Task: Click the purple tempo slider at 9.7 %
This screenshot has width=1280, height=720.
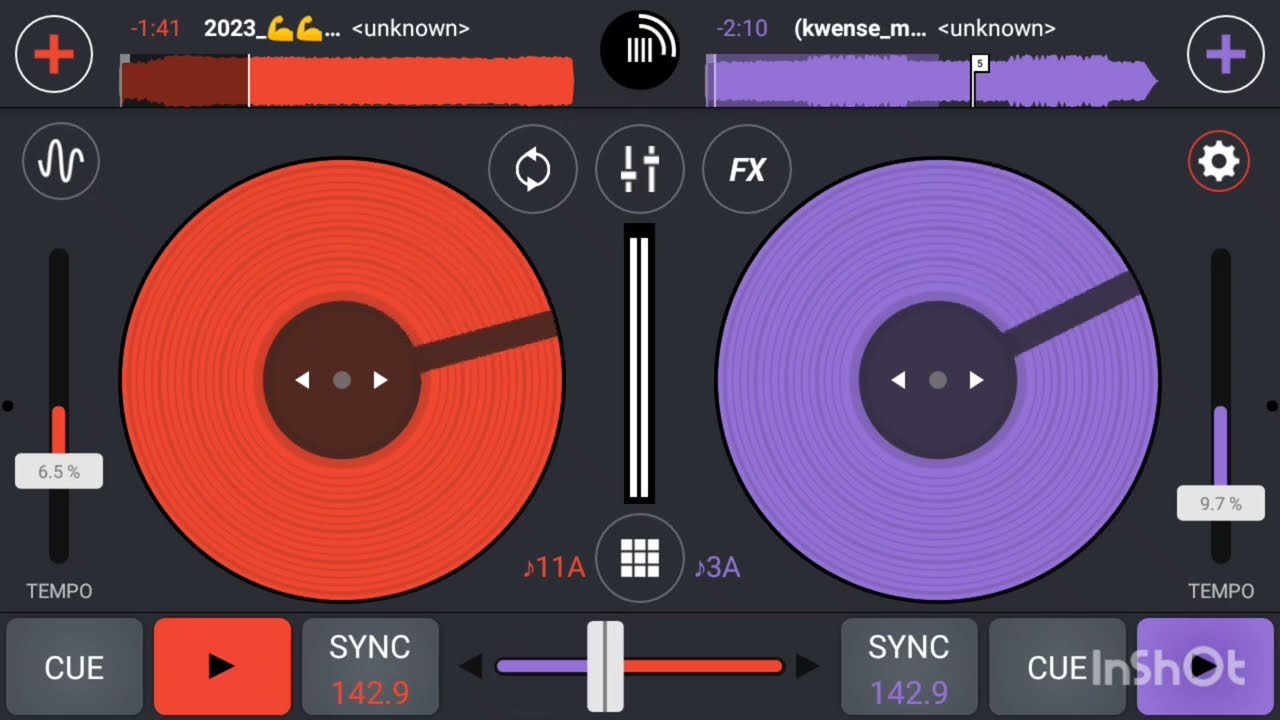Action: 1221,503
